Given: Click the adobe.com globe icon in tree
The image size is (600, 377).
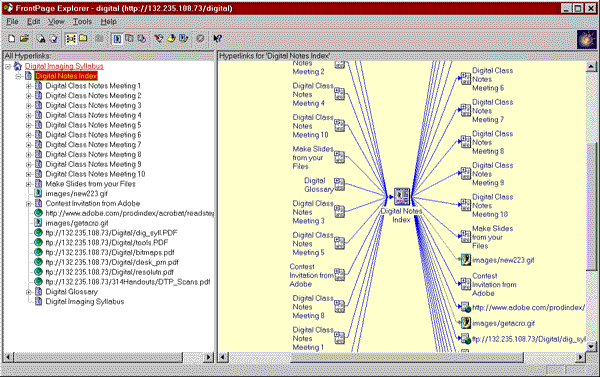Looking at the screenshot, I should (x=38, y=213).
